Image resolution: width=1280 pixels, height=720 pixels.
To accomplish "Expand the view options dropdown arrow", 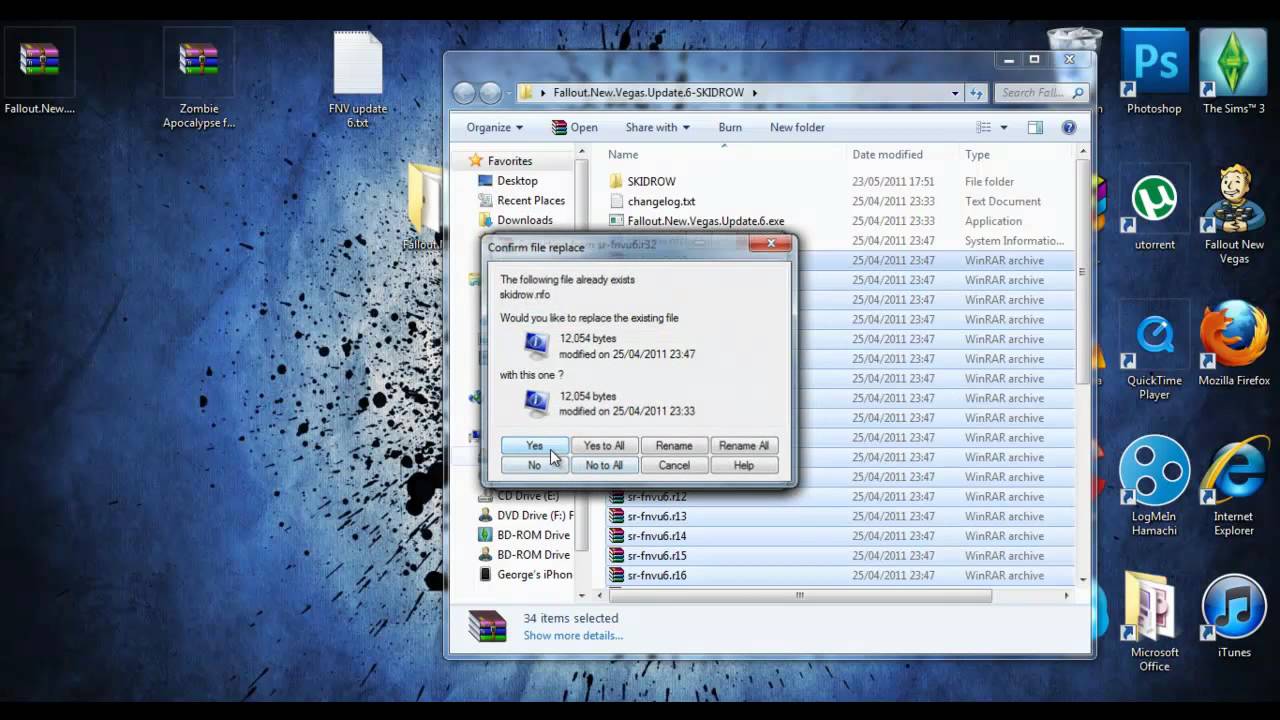I will 1004,127.
